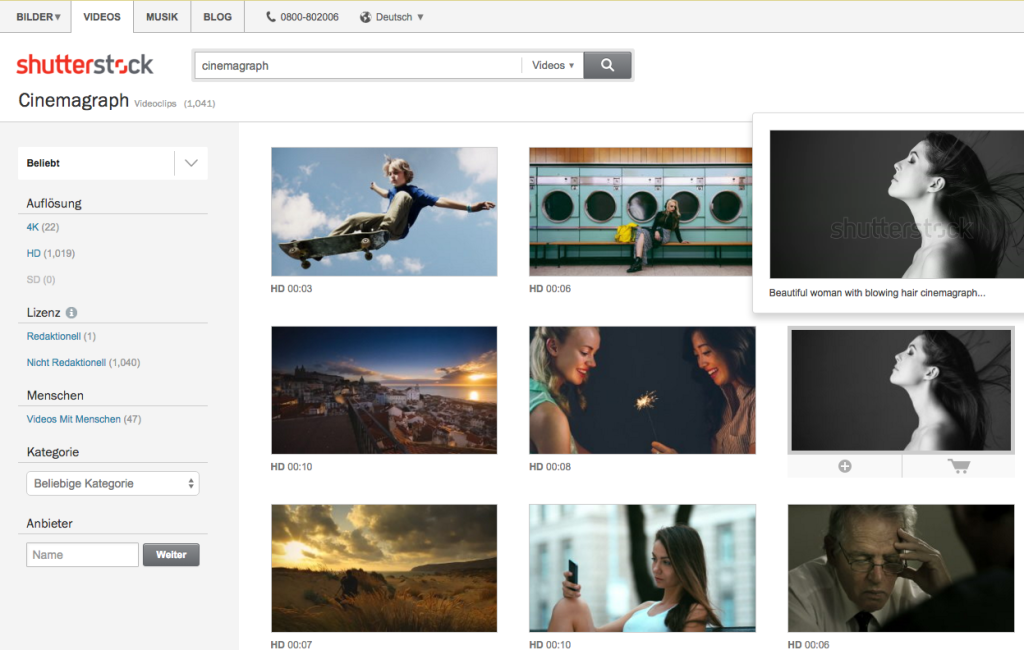1024x650 pixels.
Task: Click the Weiter button under Anbieter
Action: click(x=170, y=554)
